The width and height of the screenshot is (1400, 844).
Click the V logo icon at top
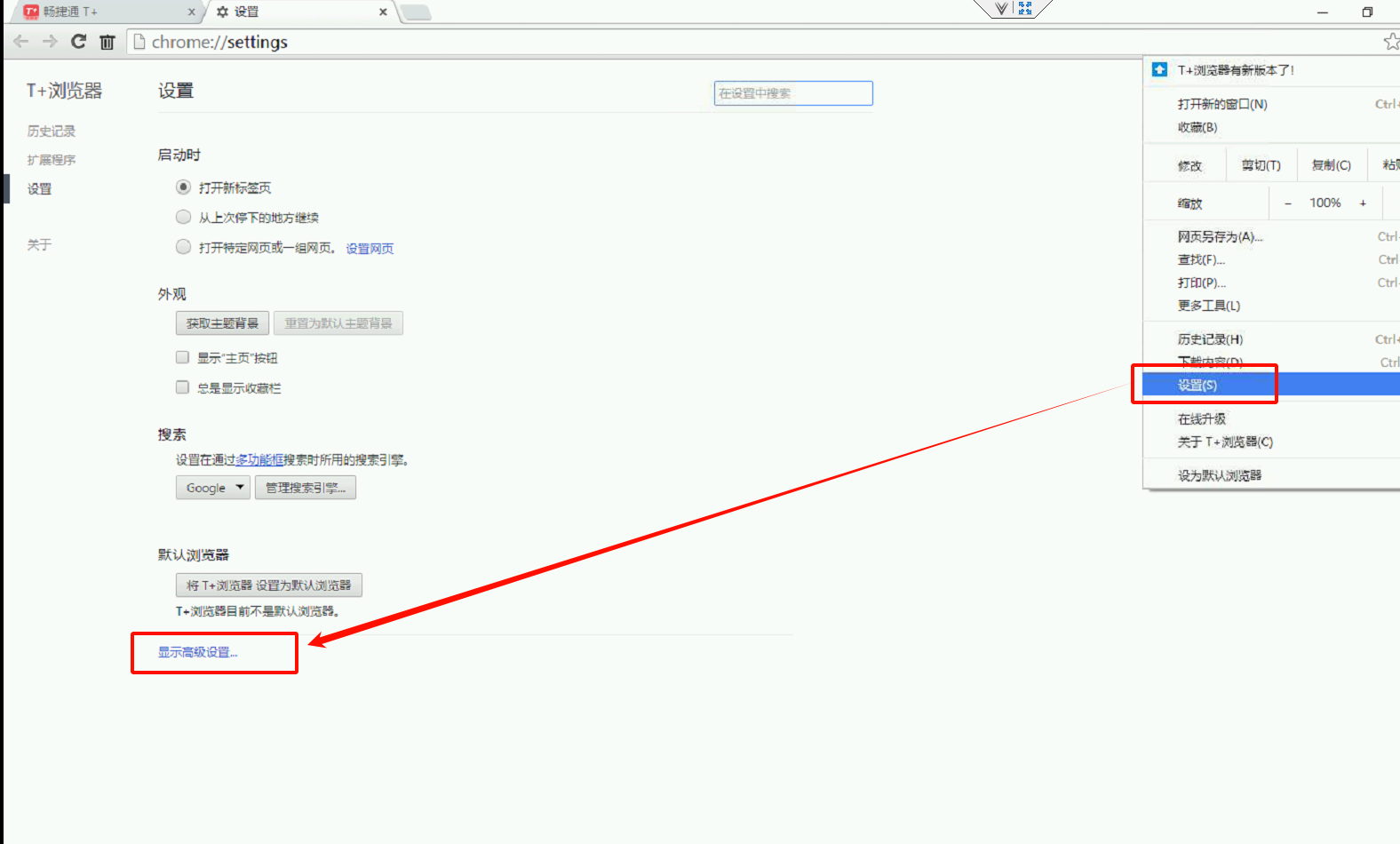click(1002, 8)
